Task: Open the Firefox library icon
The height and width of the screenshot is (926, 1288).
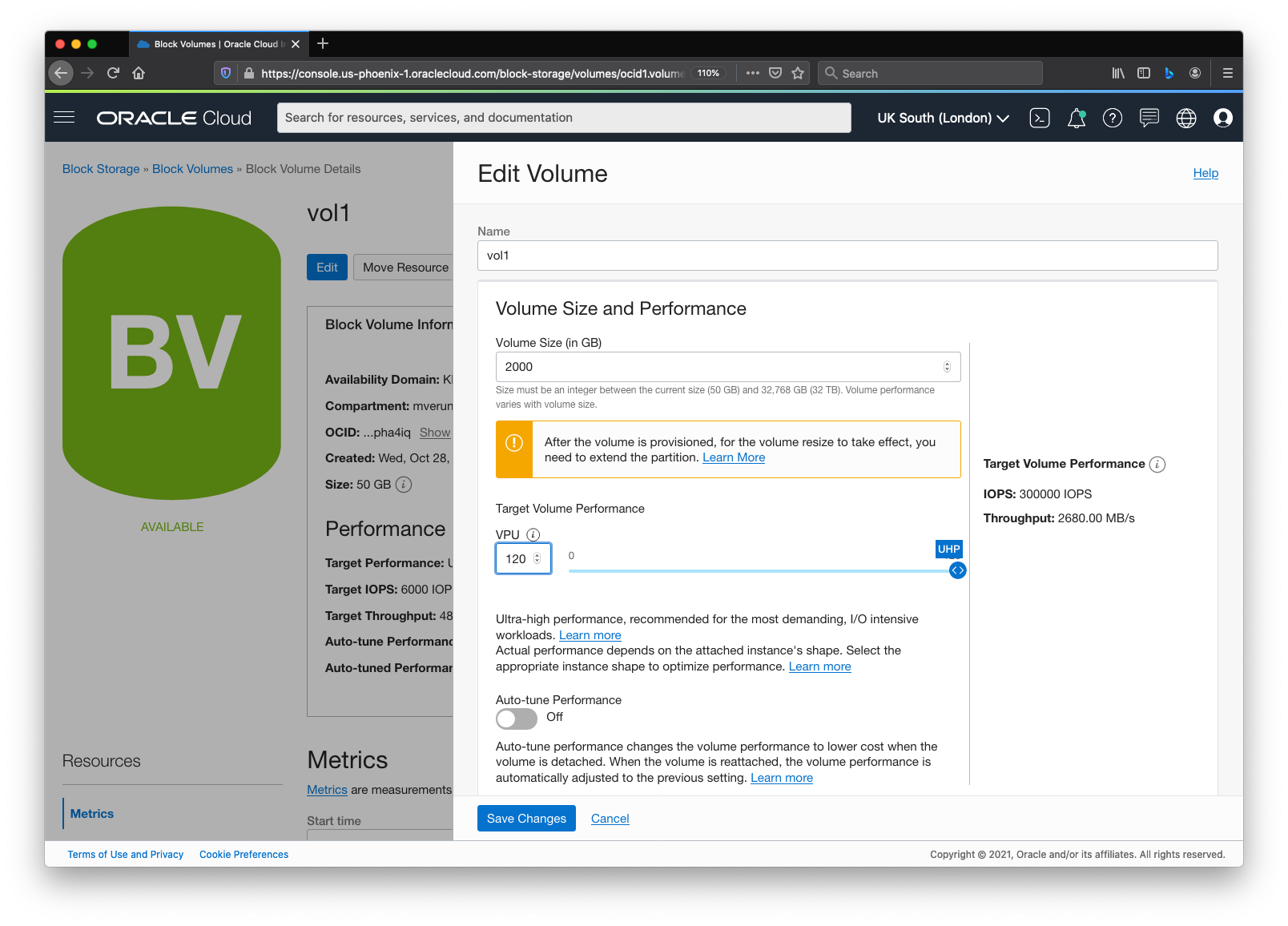Action: pyautogui.click(x=1118, y=73)
